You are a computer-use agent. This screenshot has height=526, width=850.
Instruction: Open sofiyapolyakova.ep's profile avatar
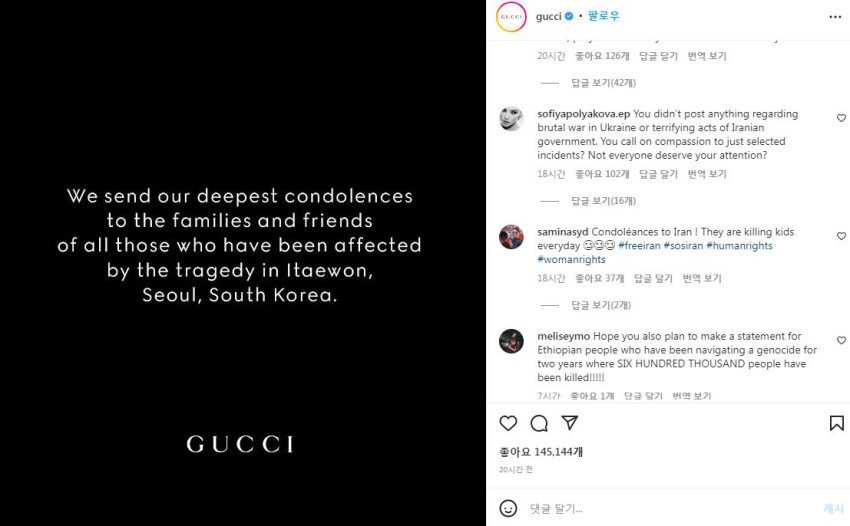[511, 118]
